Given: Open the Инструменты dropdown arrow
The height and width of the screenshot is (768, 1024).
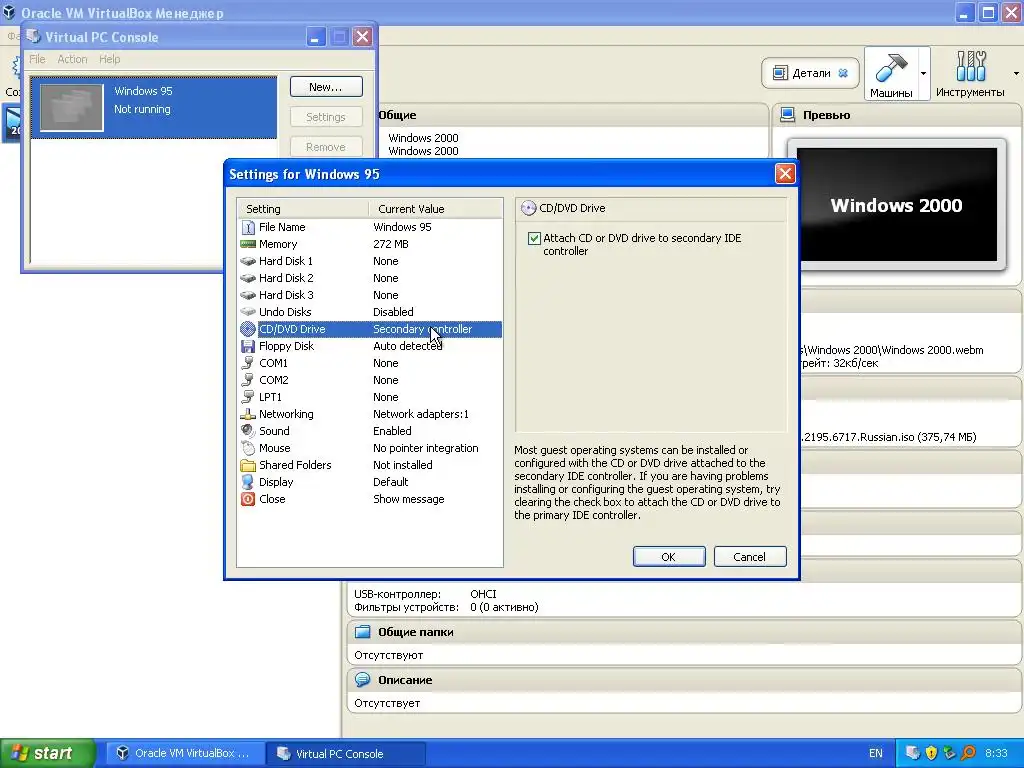Looking at the screenshot, I should [x=1016, y=73].
